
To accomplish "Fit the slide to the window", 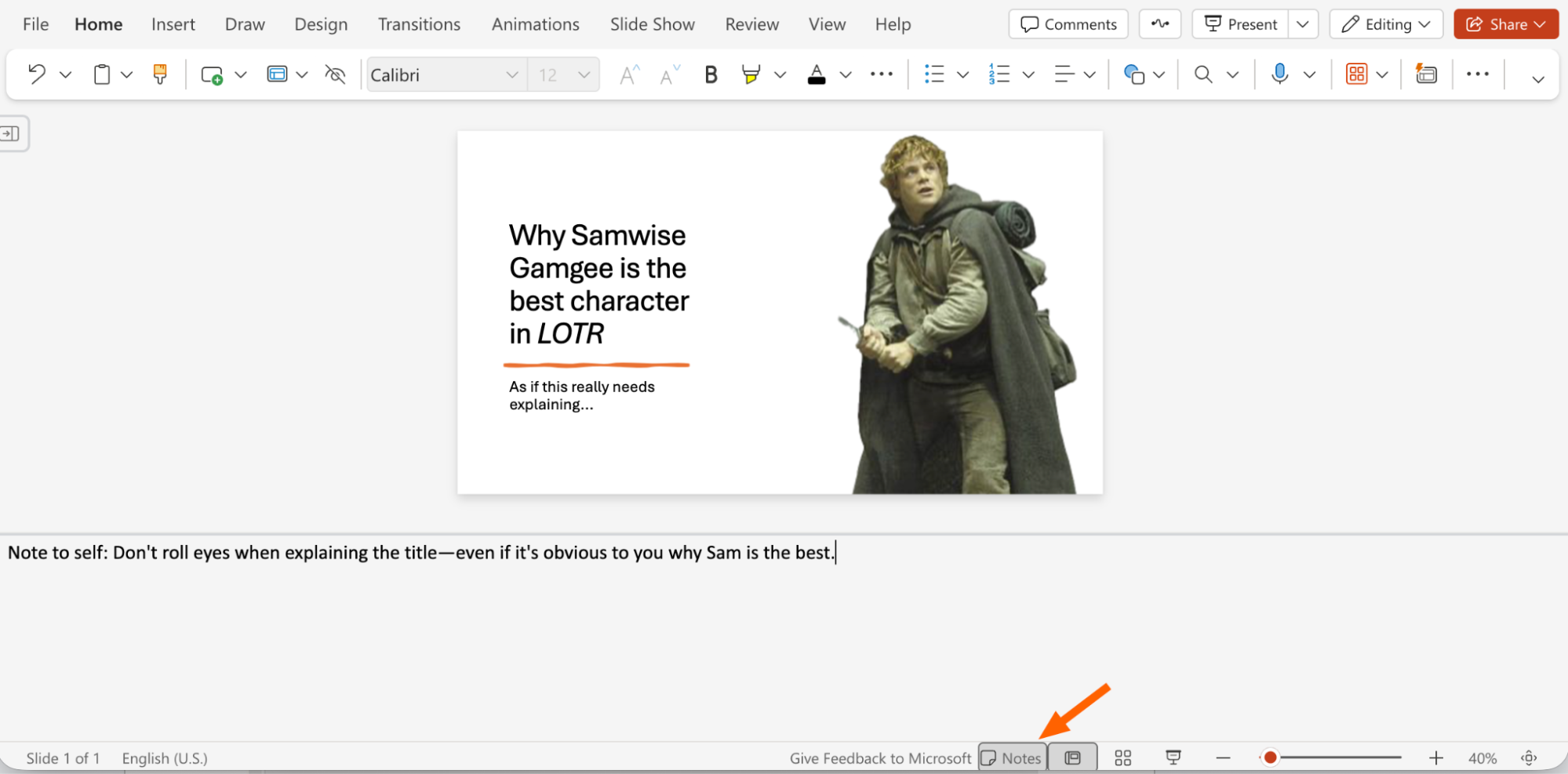I will click(1529, 758).
